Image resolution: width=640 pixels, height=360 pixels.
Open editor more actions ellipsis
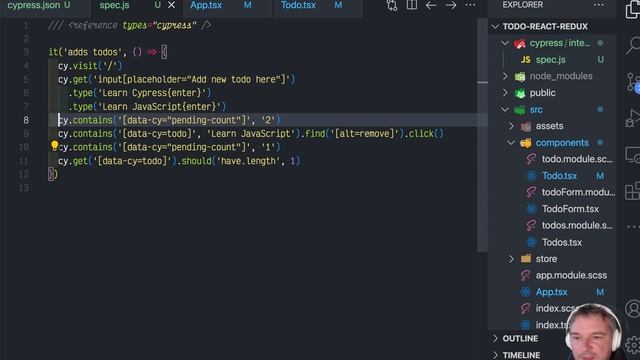pos(470,5)
